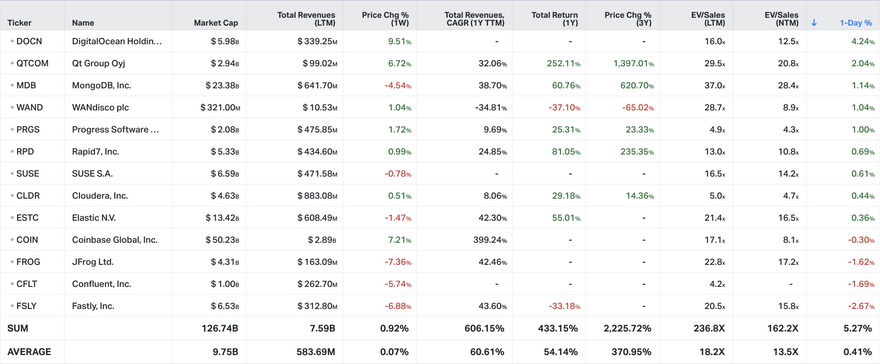Click the bullet dot beside COIN ticker

click(x=12, y=239)
